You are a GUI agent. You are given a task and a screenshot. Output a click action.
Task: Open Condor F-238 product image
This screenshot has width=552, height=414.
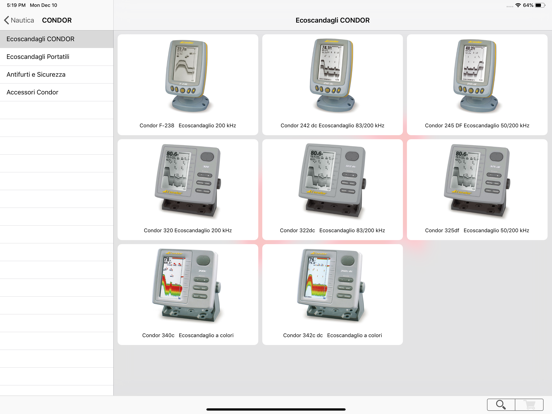click(188, 76)
